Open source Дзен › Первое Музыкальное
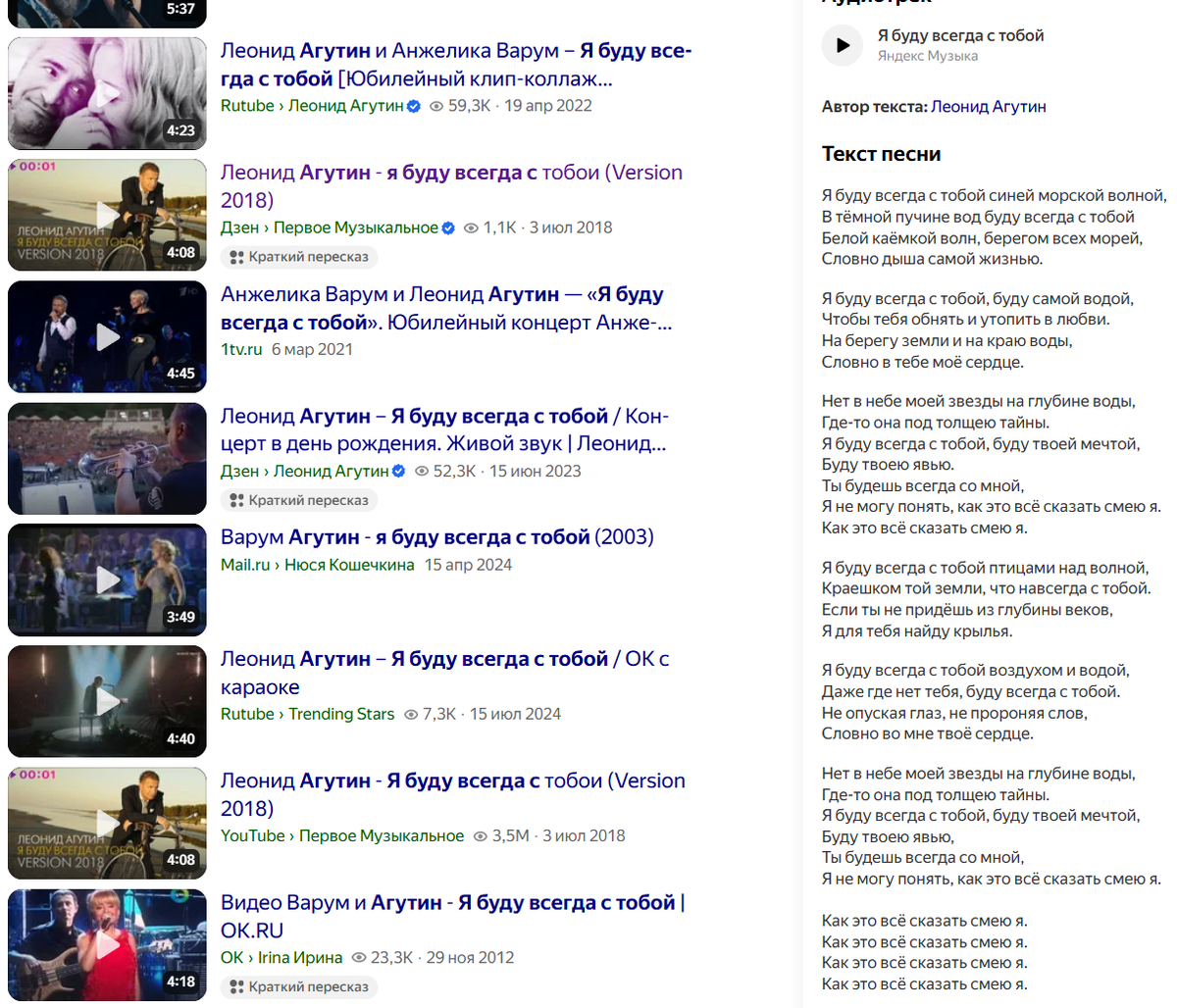Screen dimensions: 1177x1008 click(x=330, y=227)
